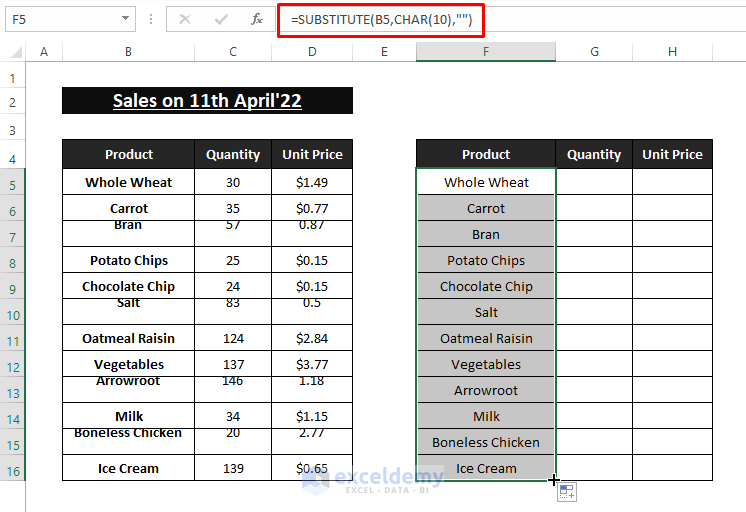Select row 16 header
746x512 pixels.
[x=13, y=469]
